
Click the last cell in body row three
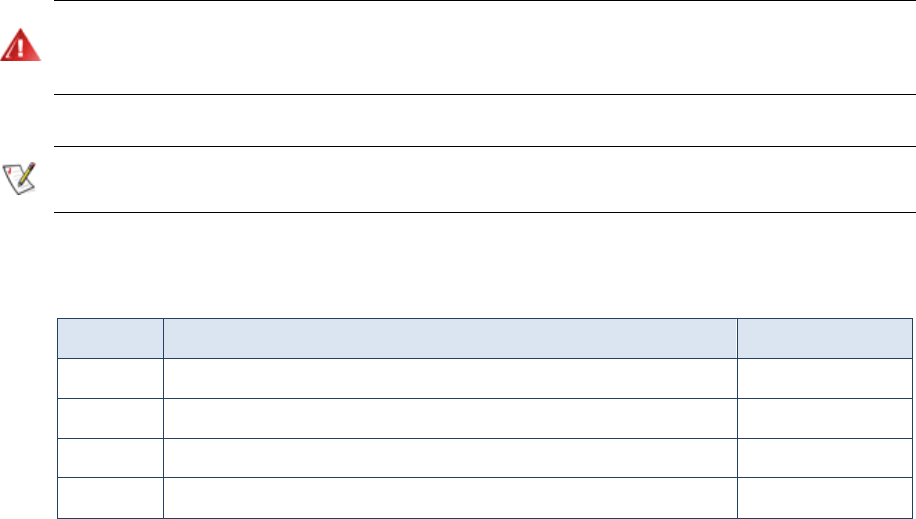[825, 458]
